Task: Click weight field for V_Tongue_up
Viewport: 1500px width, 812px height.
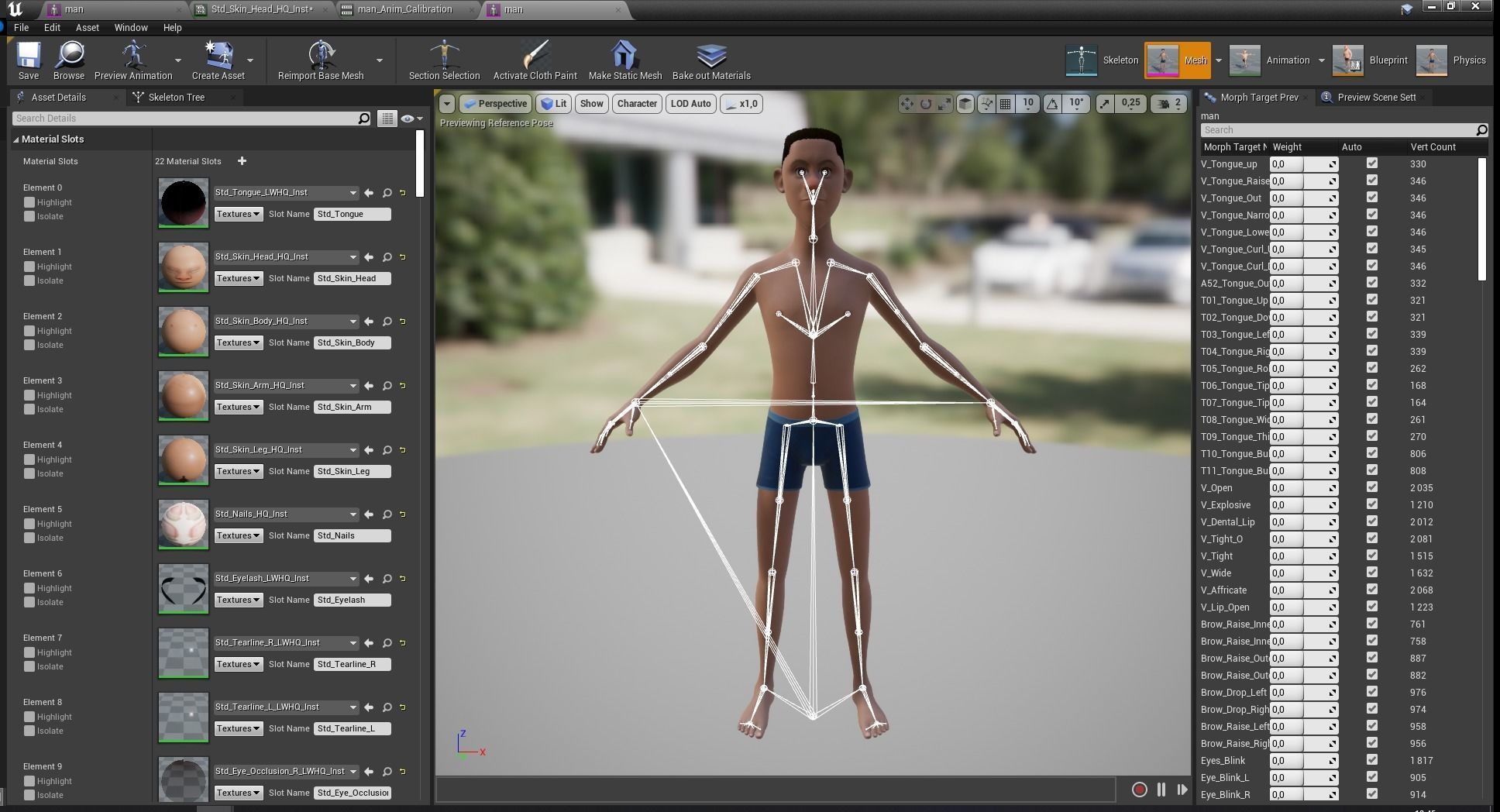Action: (1303, 164)
